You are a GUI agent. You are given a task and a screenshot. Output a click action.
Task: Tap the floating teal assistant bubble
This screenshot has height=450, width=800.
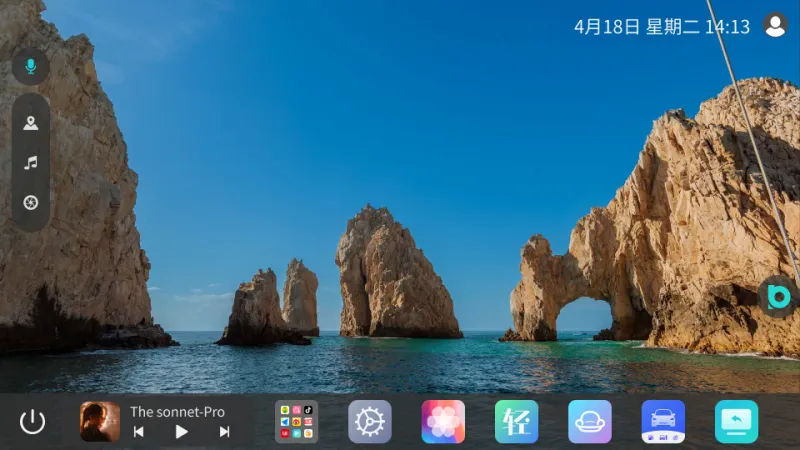[x=779, y=297]
